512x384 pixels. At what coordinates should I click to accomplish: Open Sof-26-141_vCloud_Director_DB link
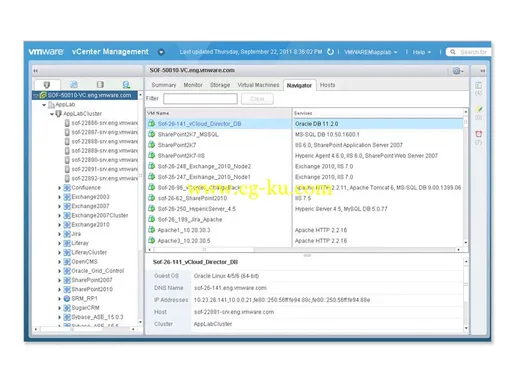point(199,124)
